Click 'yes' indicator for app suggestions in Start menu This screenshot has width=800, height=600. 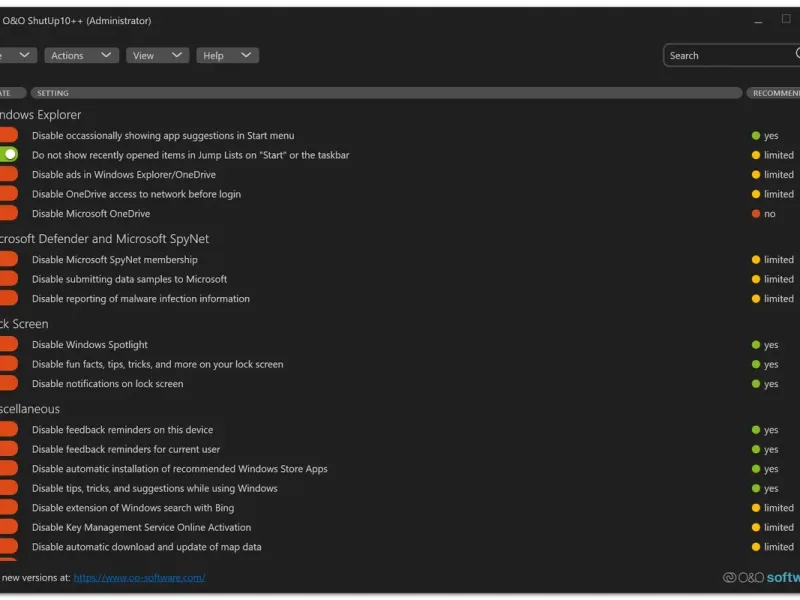click(x=765, y=135)
